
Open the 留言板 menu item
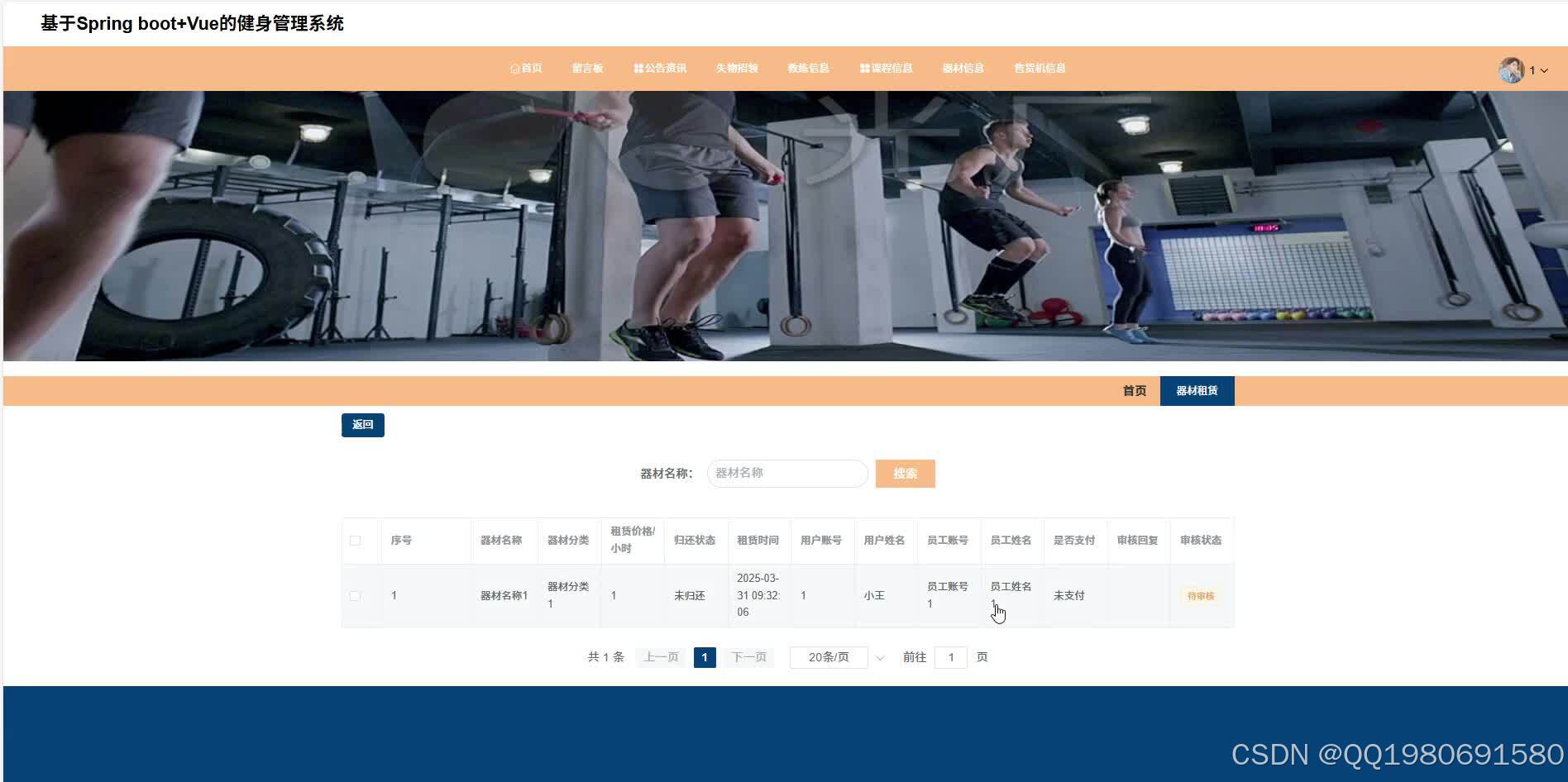[587, 69]
